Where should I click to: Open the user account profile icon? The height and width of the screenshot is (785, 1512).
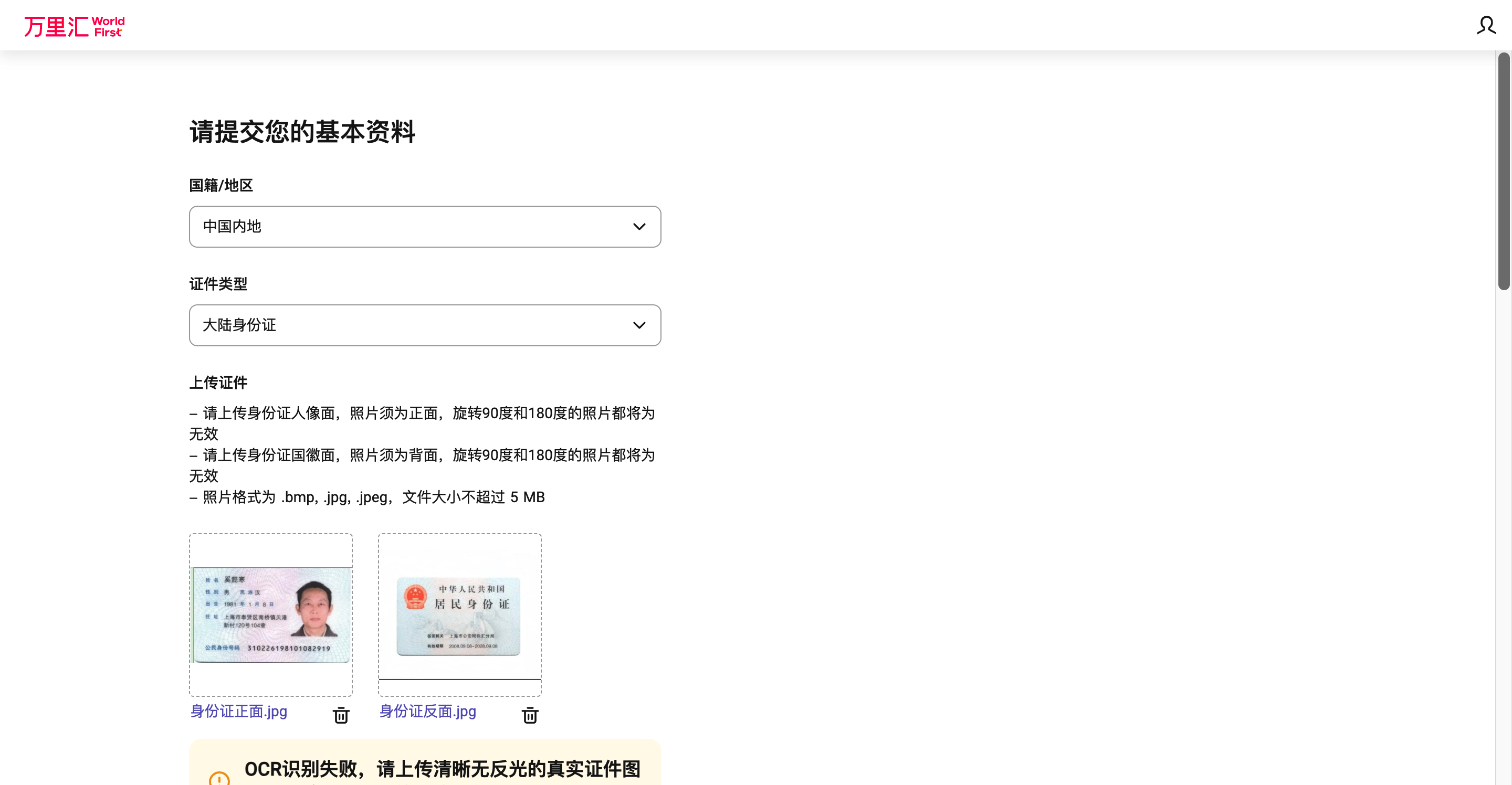coord(1486,25)
